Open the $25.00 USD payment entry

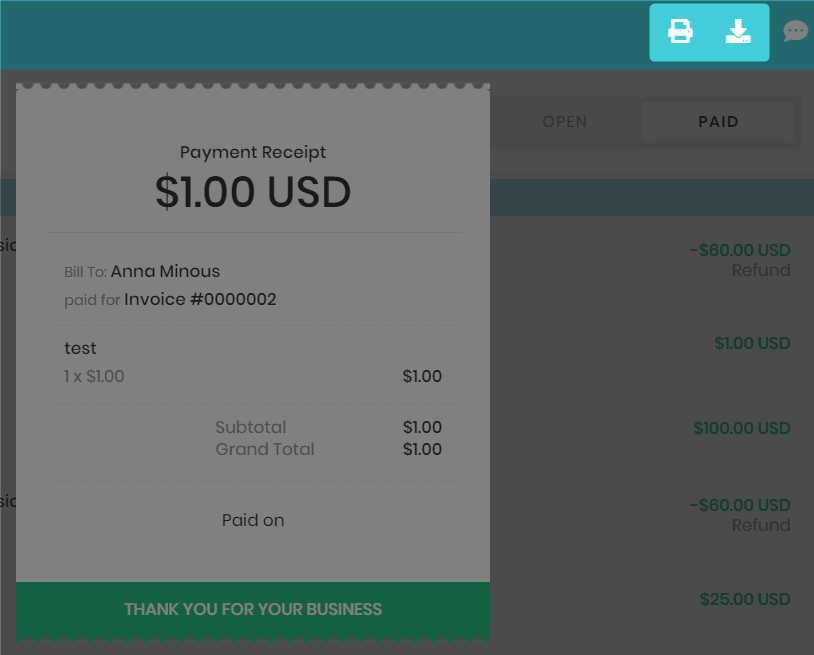[x=745, y=599]
